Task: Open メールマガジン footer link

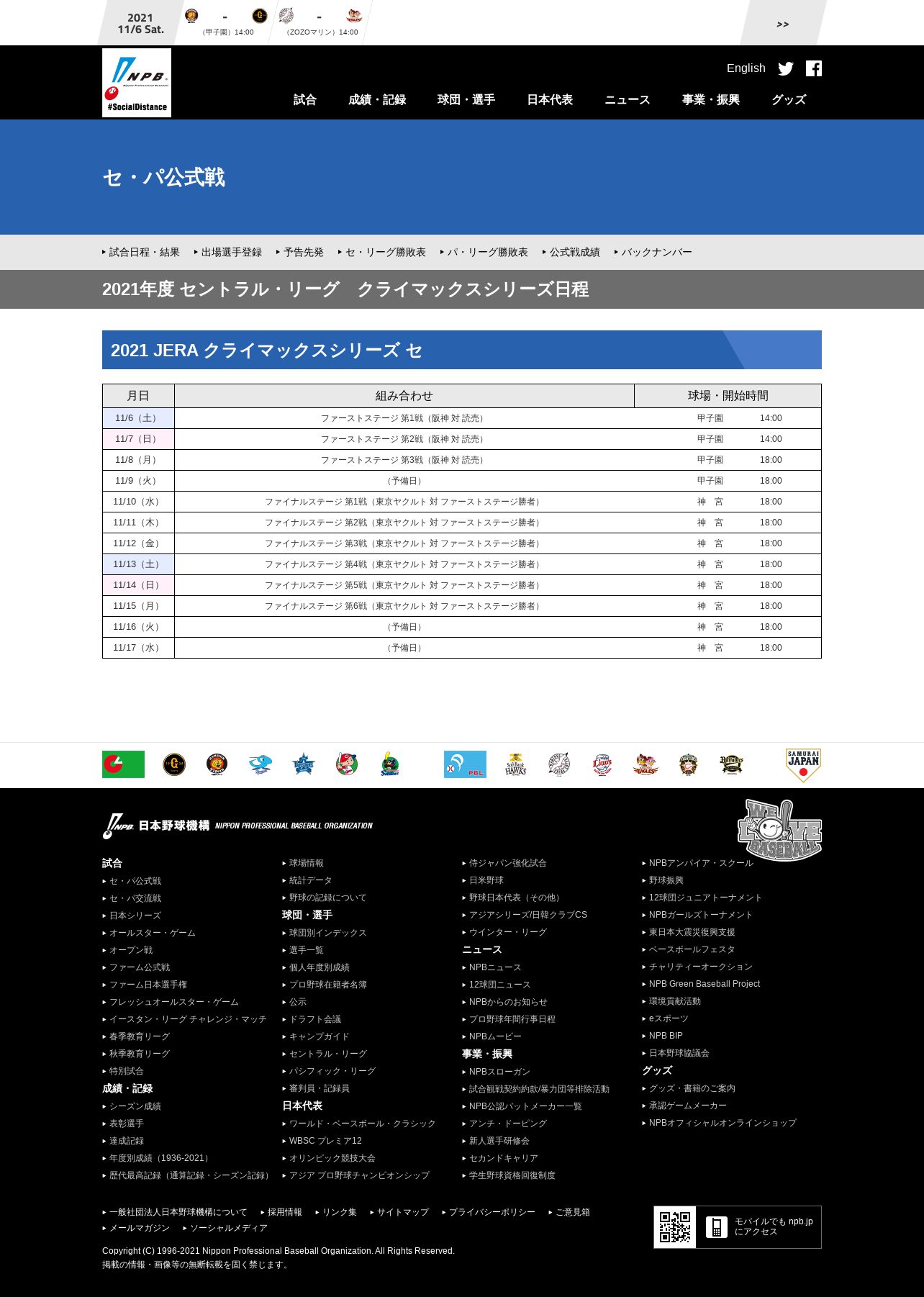Action: 136,1228
